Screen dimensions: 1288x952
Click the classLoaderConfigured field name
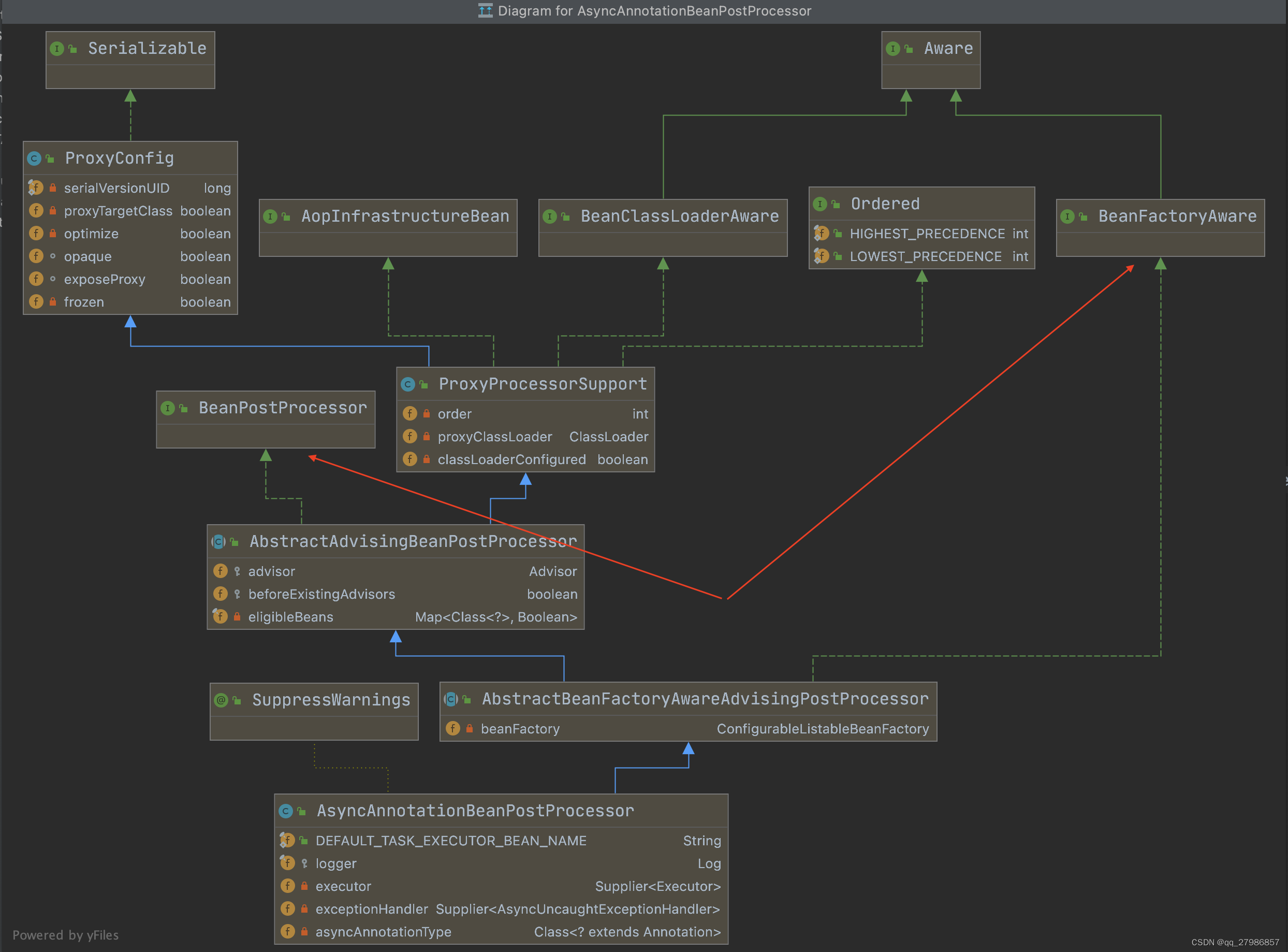(511, 459)
